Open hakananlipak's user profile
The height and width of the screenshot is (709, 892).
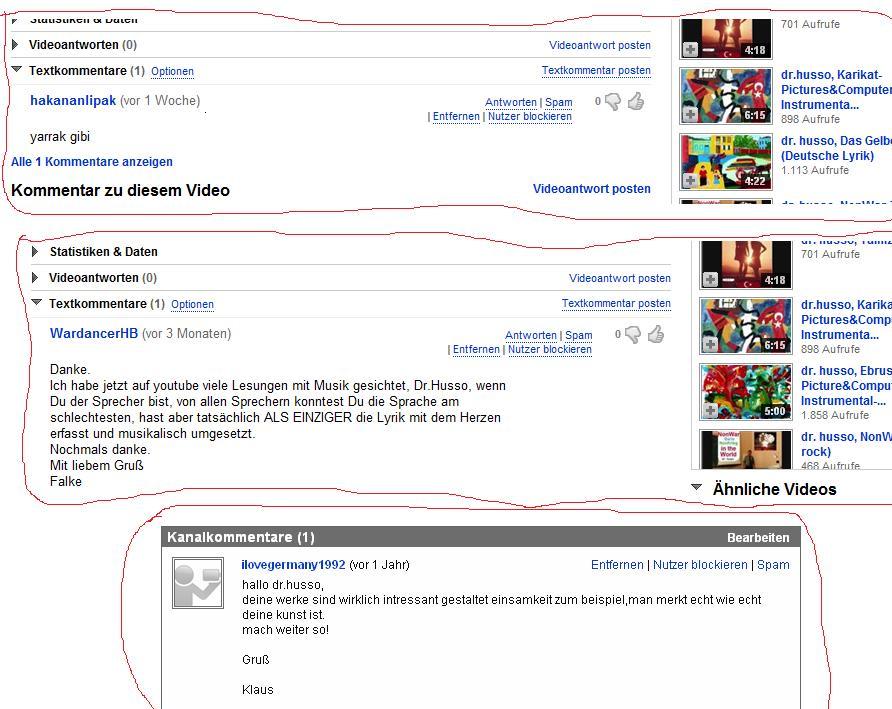pyautogui.click(x=73, y=100)
